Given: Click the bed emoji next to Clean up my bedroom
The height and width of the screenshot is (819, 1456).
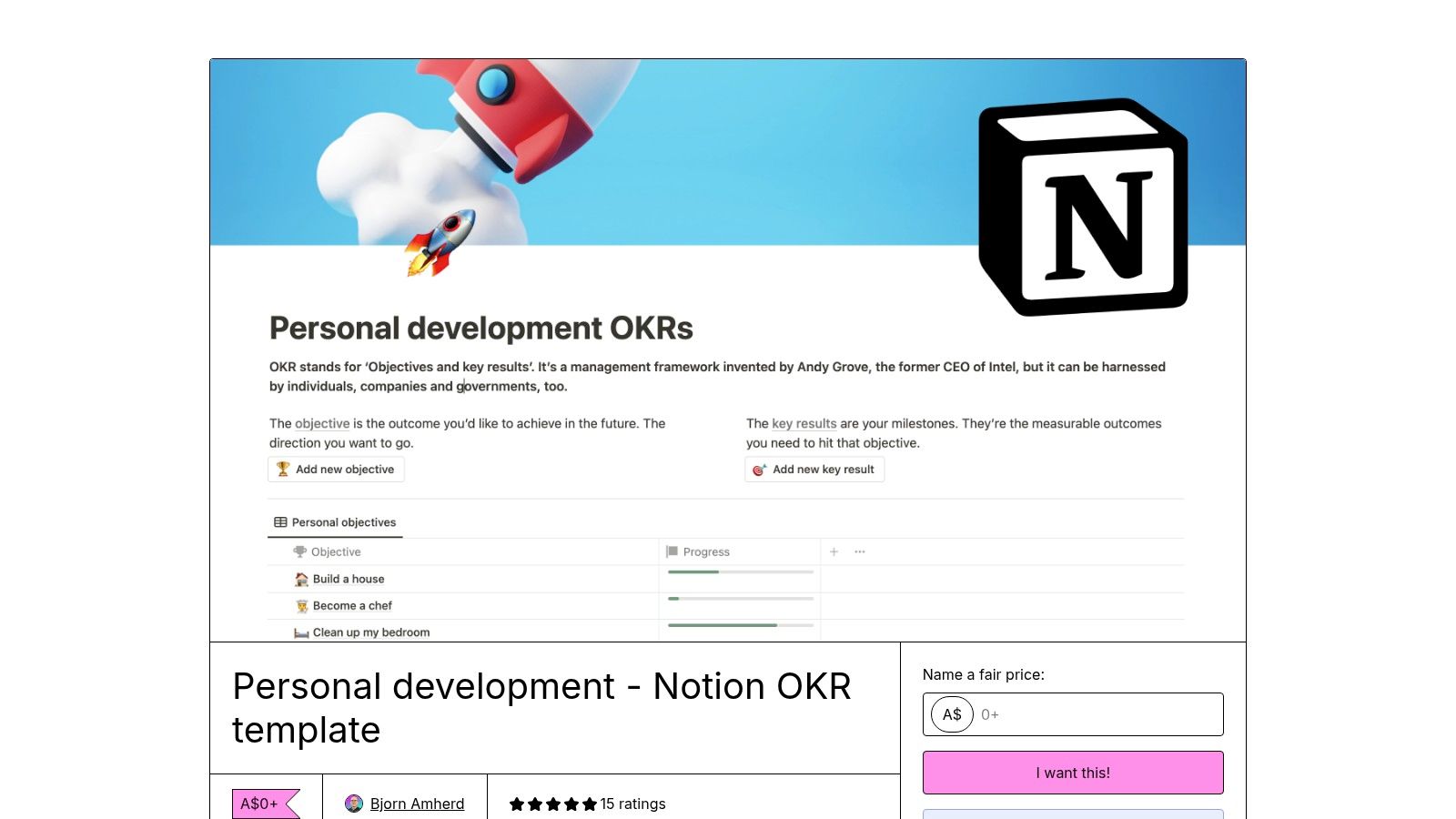Looking at the screenshot, I should coord(301,632).
